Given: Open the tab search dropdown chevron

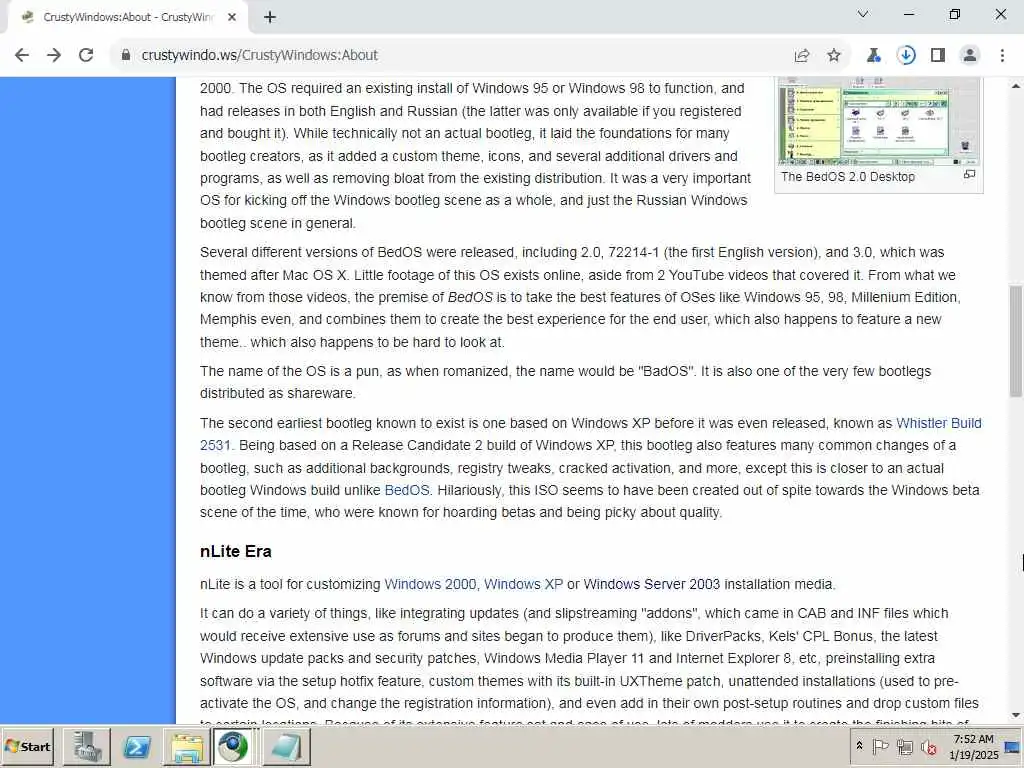Looking at the screenshot, I should (x=863, y=14).
